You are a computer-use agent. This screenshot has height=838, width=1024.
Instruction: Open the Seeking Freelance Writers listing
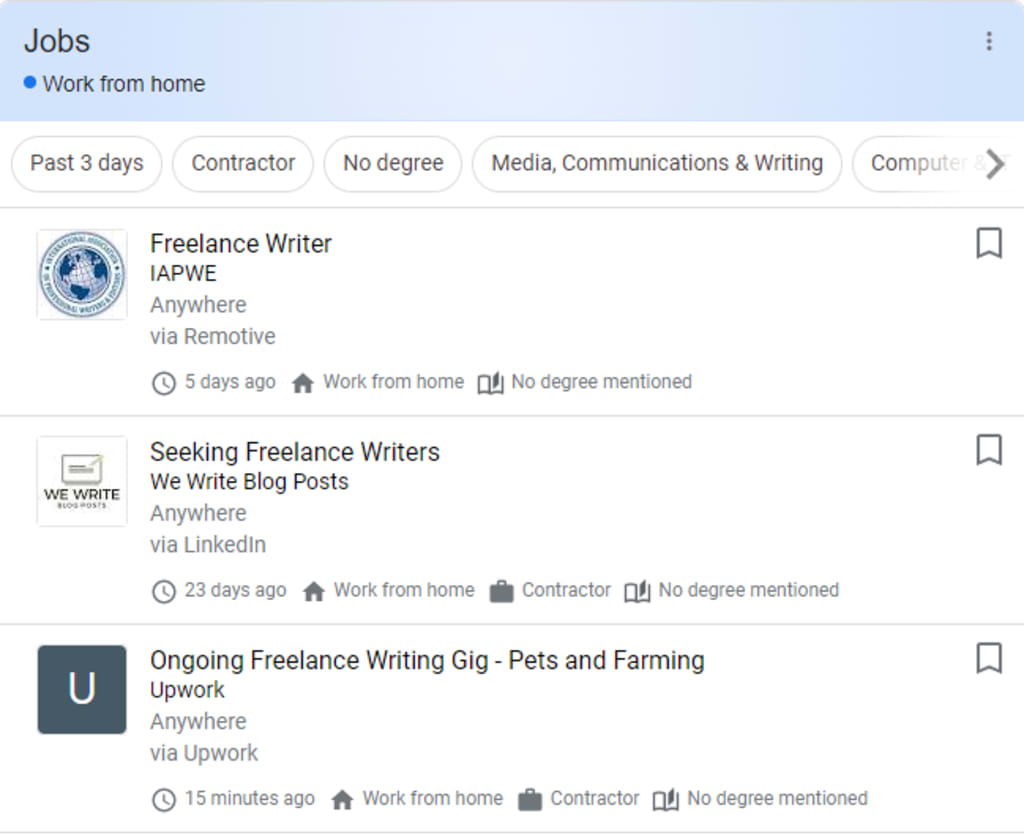click(295, 452)
